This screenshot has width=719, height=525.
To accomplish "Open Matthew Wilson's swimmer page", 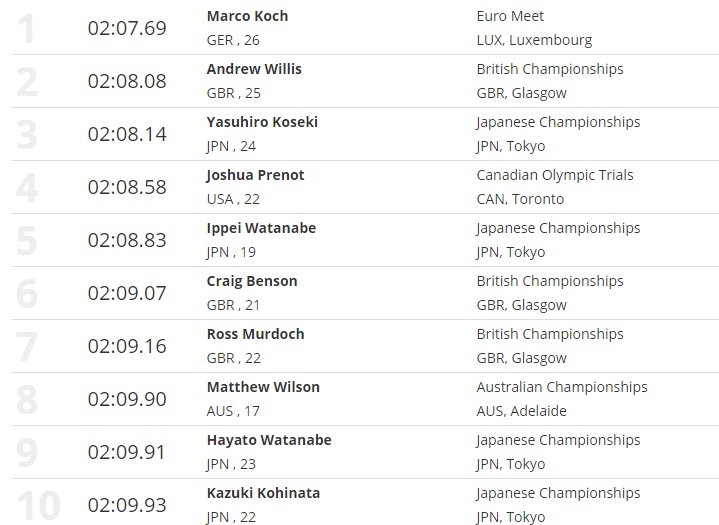I will (263, 387).
